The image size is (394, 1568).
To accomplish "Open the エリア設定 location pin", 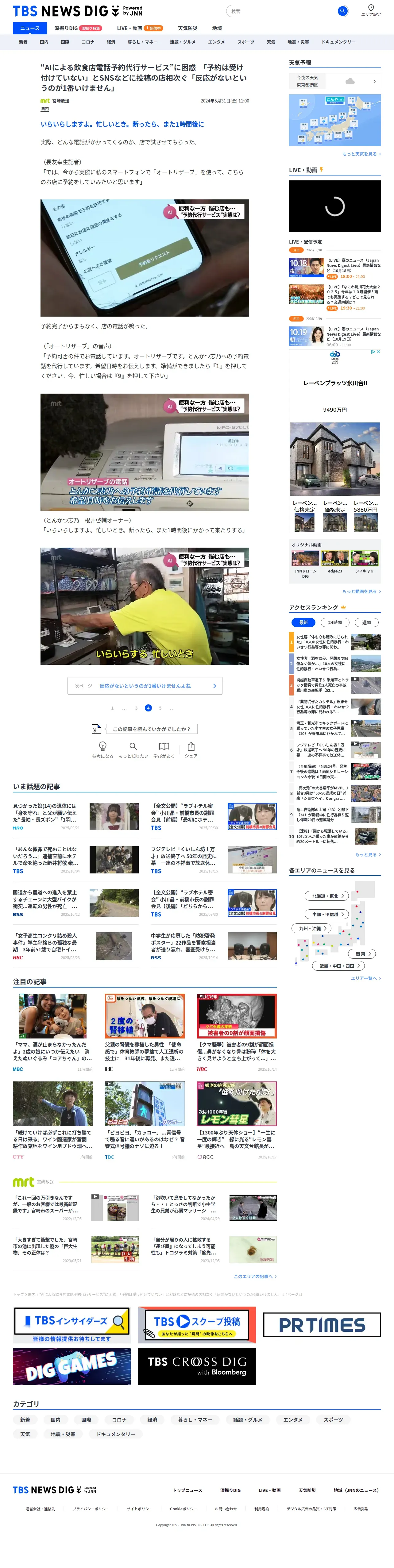I will point(371,10).
